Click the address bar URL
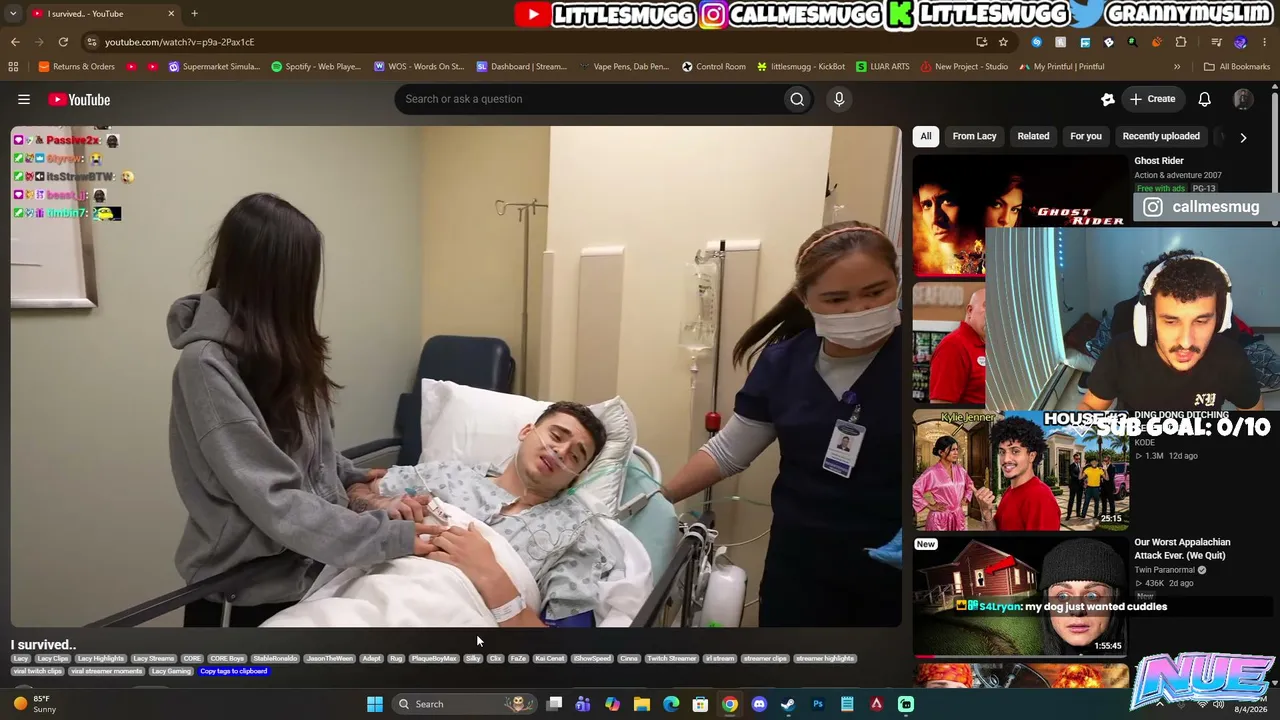The height and width of the screenshot is (720, 1280). pos(179,42)
